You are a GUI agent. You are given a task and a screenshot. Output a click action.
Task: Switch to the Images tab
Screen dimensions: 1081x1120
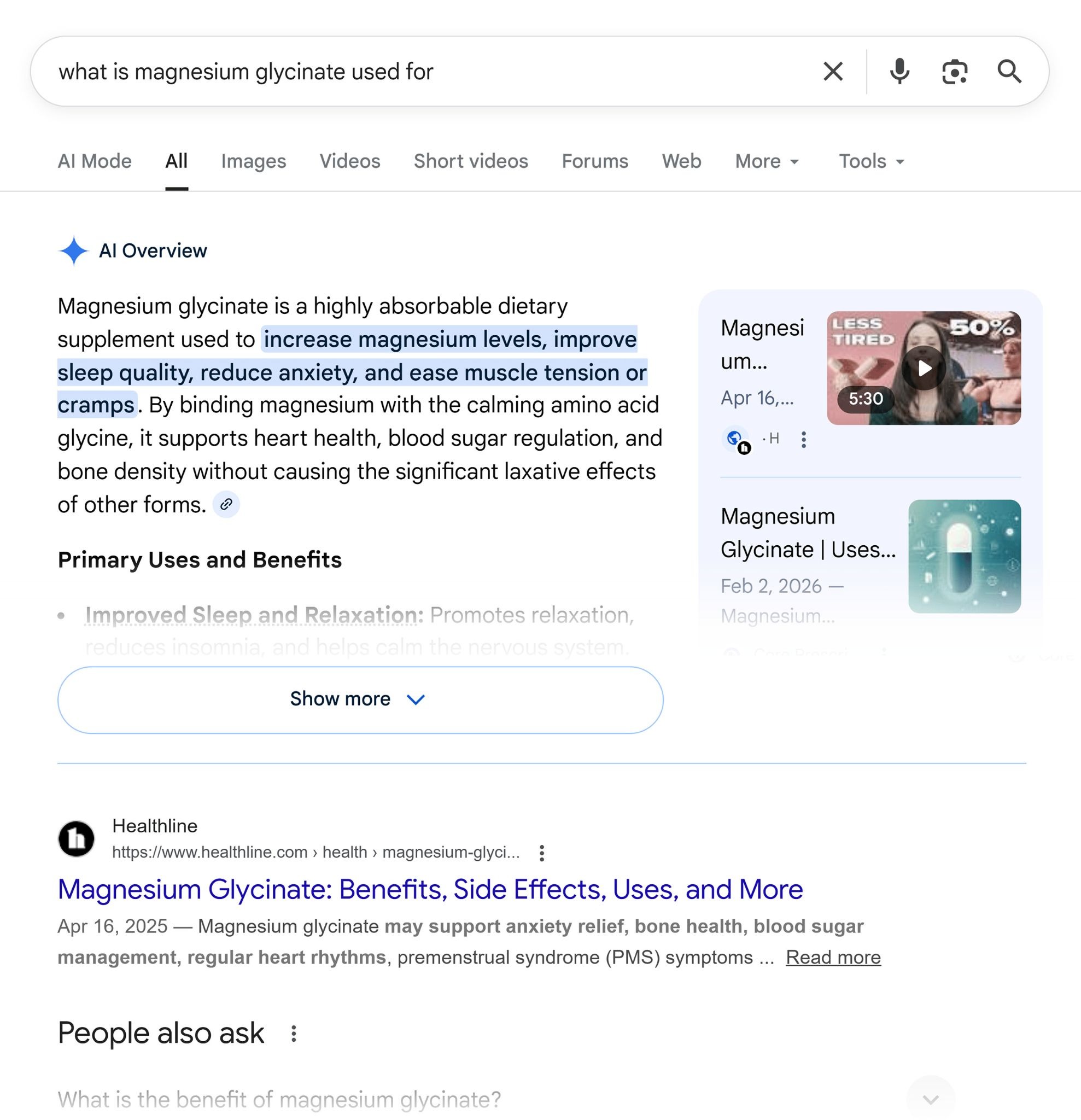254,161
